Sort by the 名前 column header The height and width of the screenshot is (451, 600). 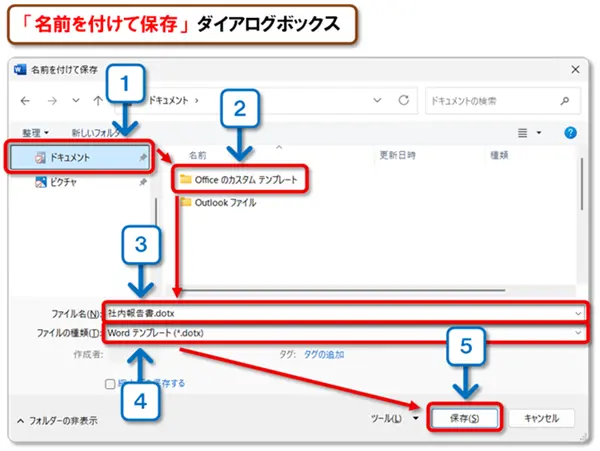point(197,155)
